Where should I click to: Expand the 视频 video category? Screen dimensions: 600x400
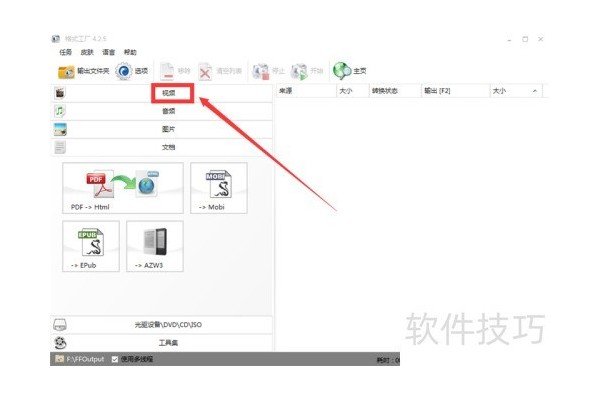click(161, 93)
